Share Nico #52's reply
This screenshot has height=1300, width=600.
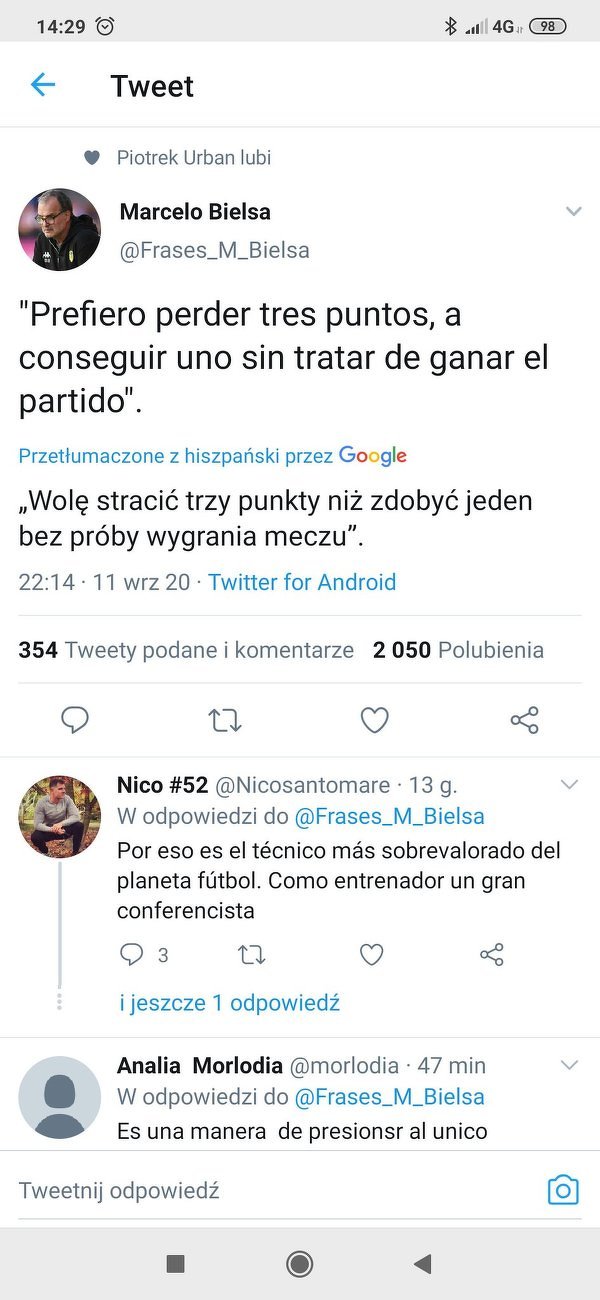point(491,955)
